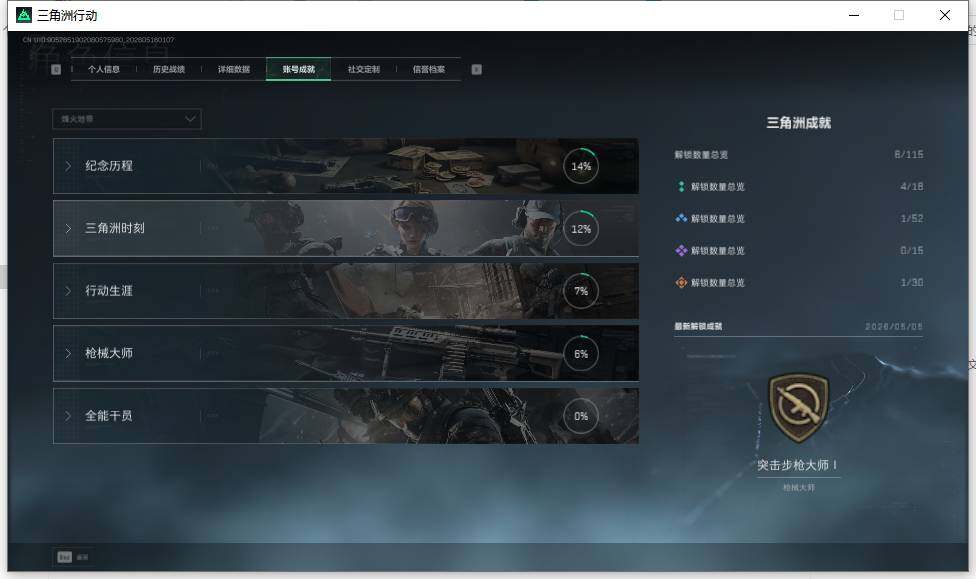Open the 个人信息 tab
The width and height of the screenshot is (976, 579).
[x=104, y=69]
